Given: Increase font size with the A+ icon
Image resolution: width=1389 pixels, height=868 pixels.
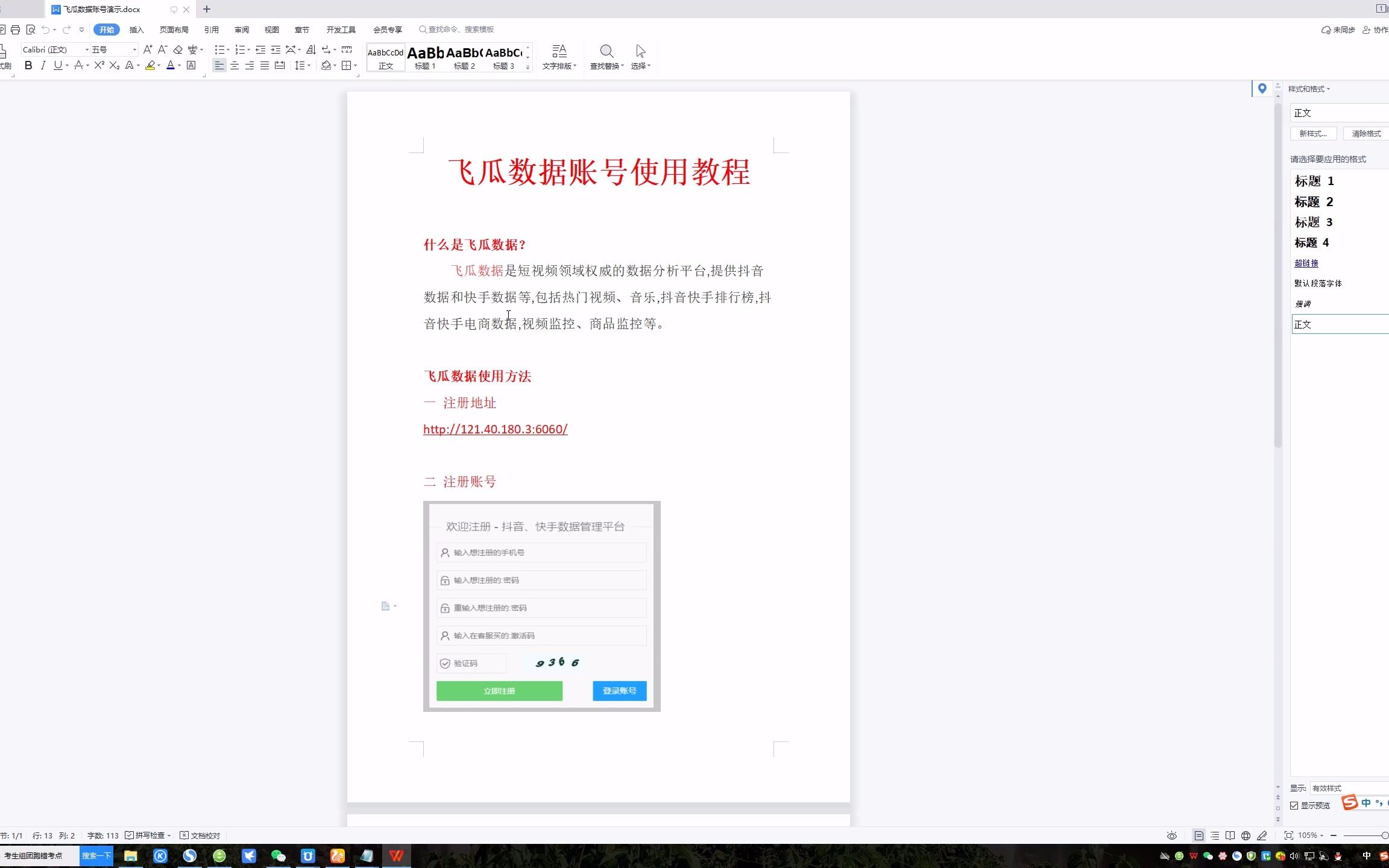Looking at the screenshot, I should 148,49.
